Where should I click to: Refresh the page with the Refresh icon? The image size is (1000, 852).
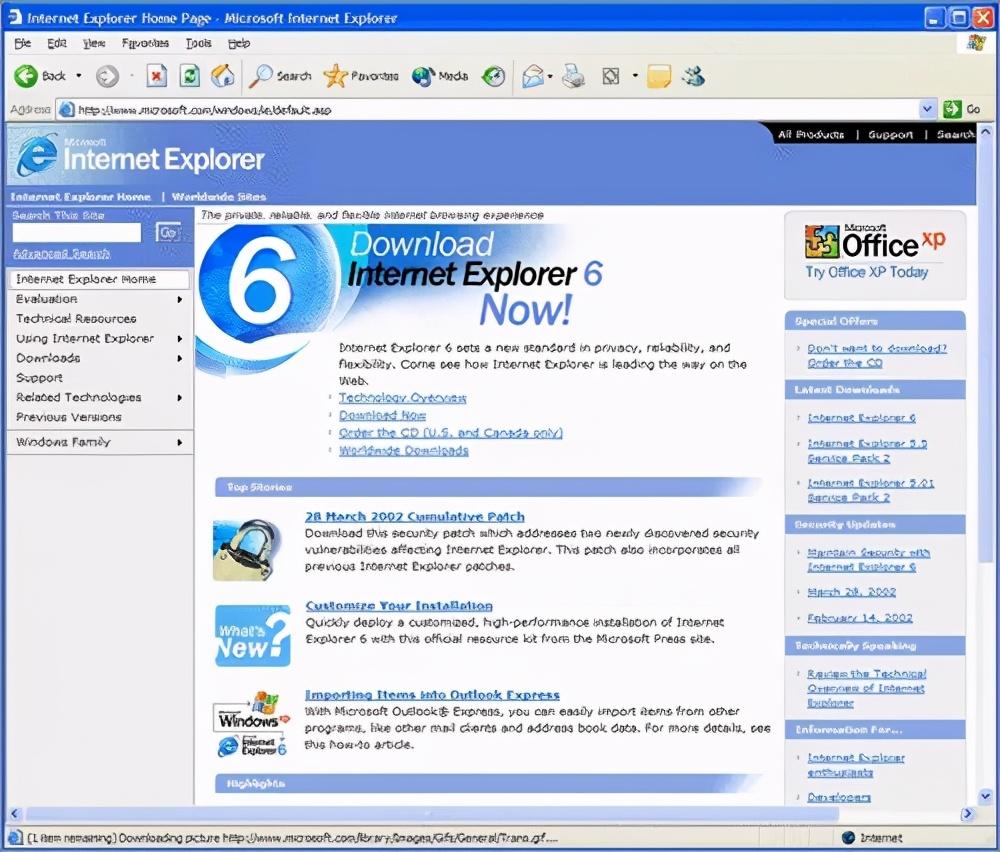coord(189,76)
